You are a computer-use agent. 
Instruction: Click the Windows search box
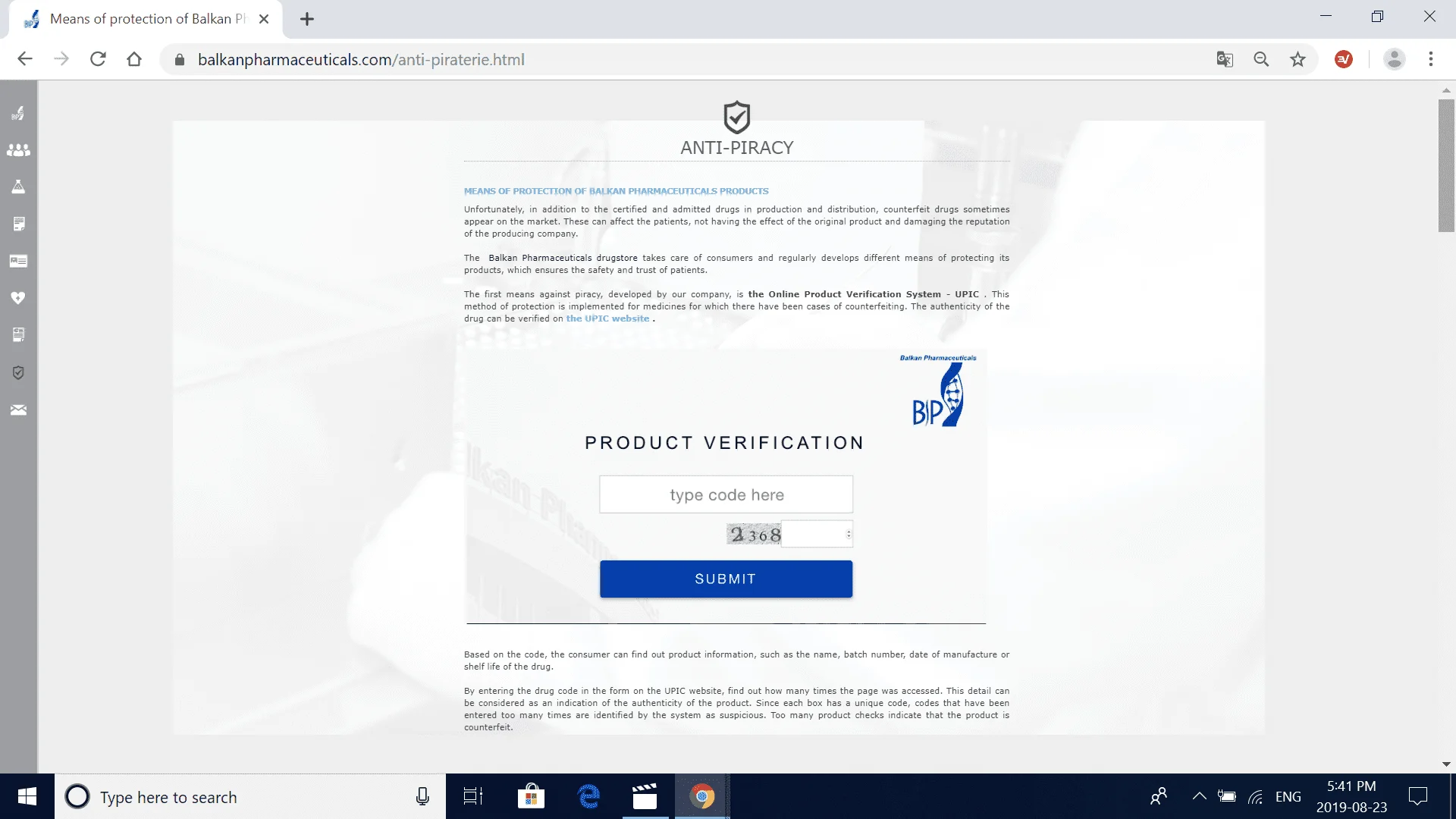tap(250, 796)
